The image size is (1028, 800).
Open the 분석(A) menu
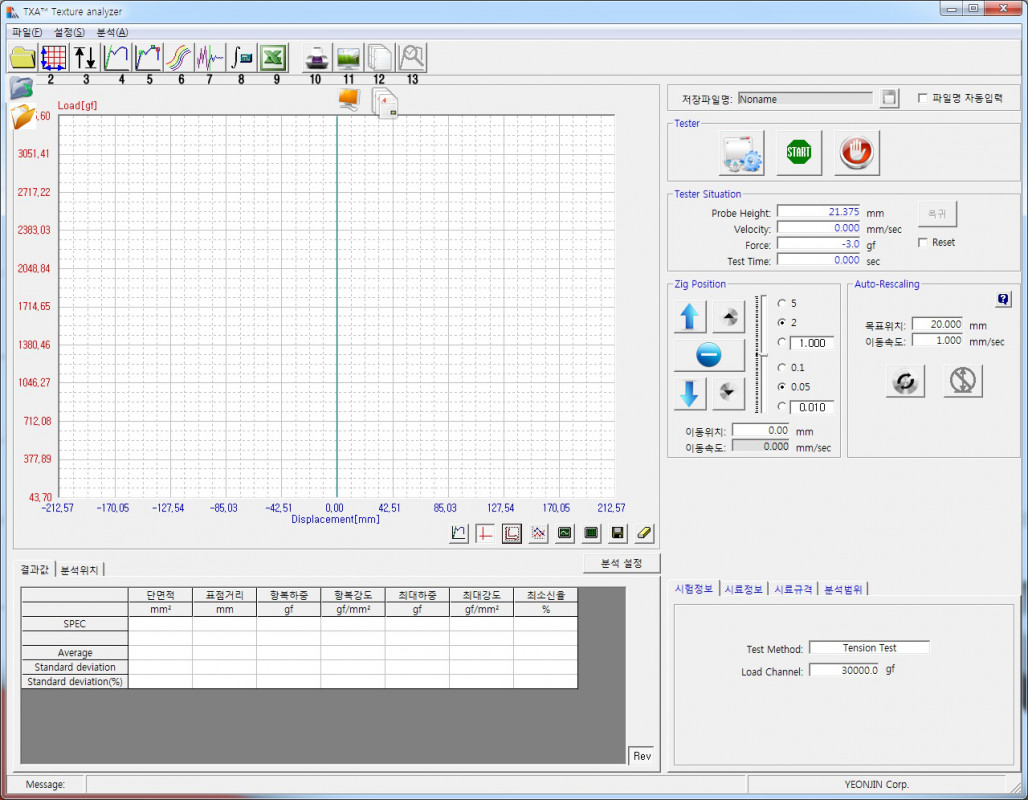click(x=112, y=32)
